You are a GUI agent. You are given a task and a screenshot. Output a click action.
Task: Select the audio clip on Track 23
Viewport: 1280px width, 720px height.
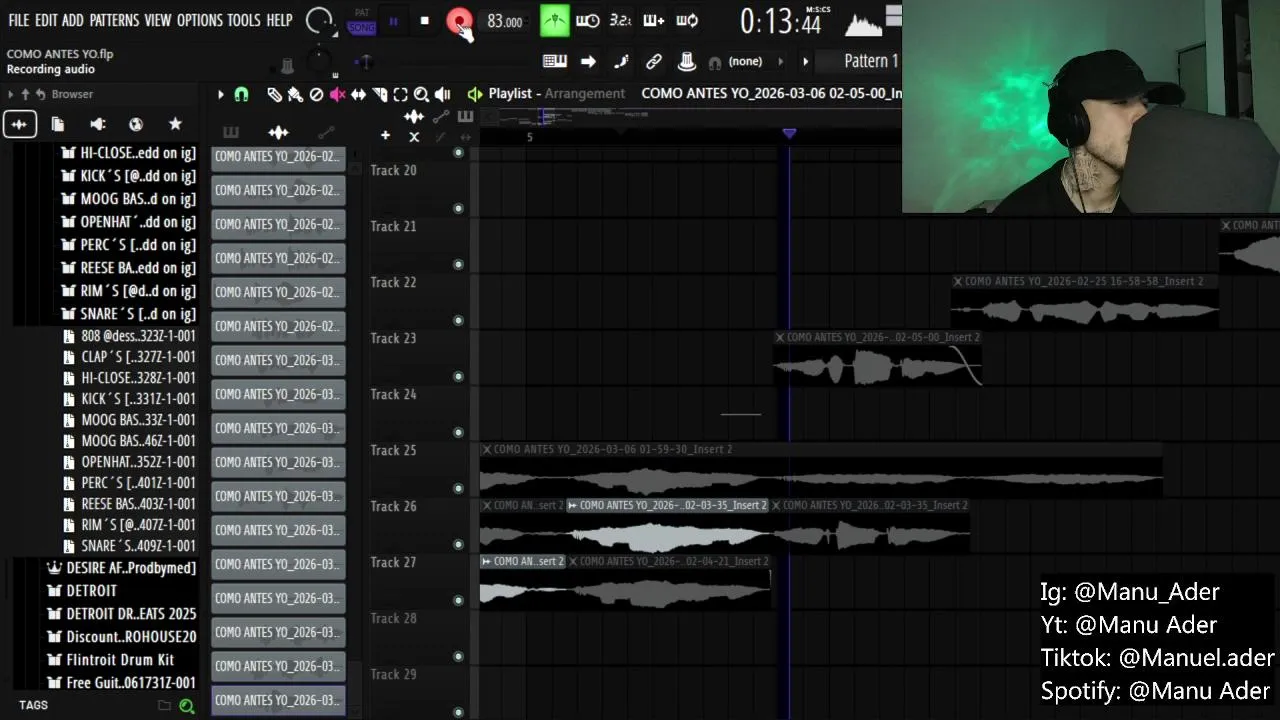pos(877,358)
